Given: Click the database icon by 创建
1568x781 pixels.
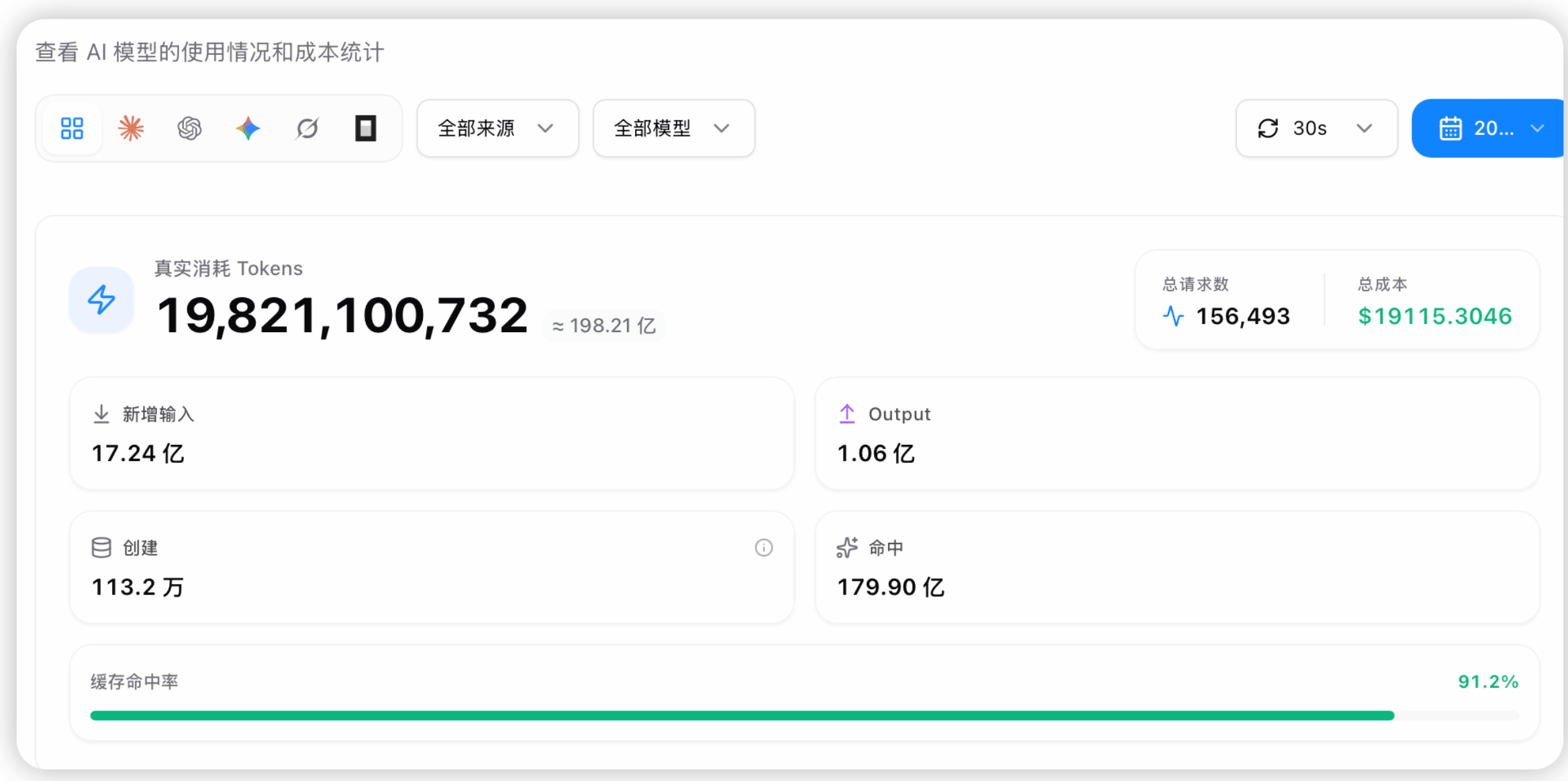Looking at the screenshot, I should click(x=101, y=548).
